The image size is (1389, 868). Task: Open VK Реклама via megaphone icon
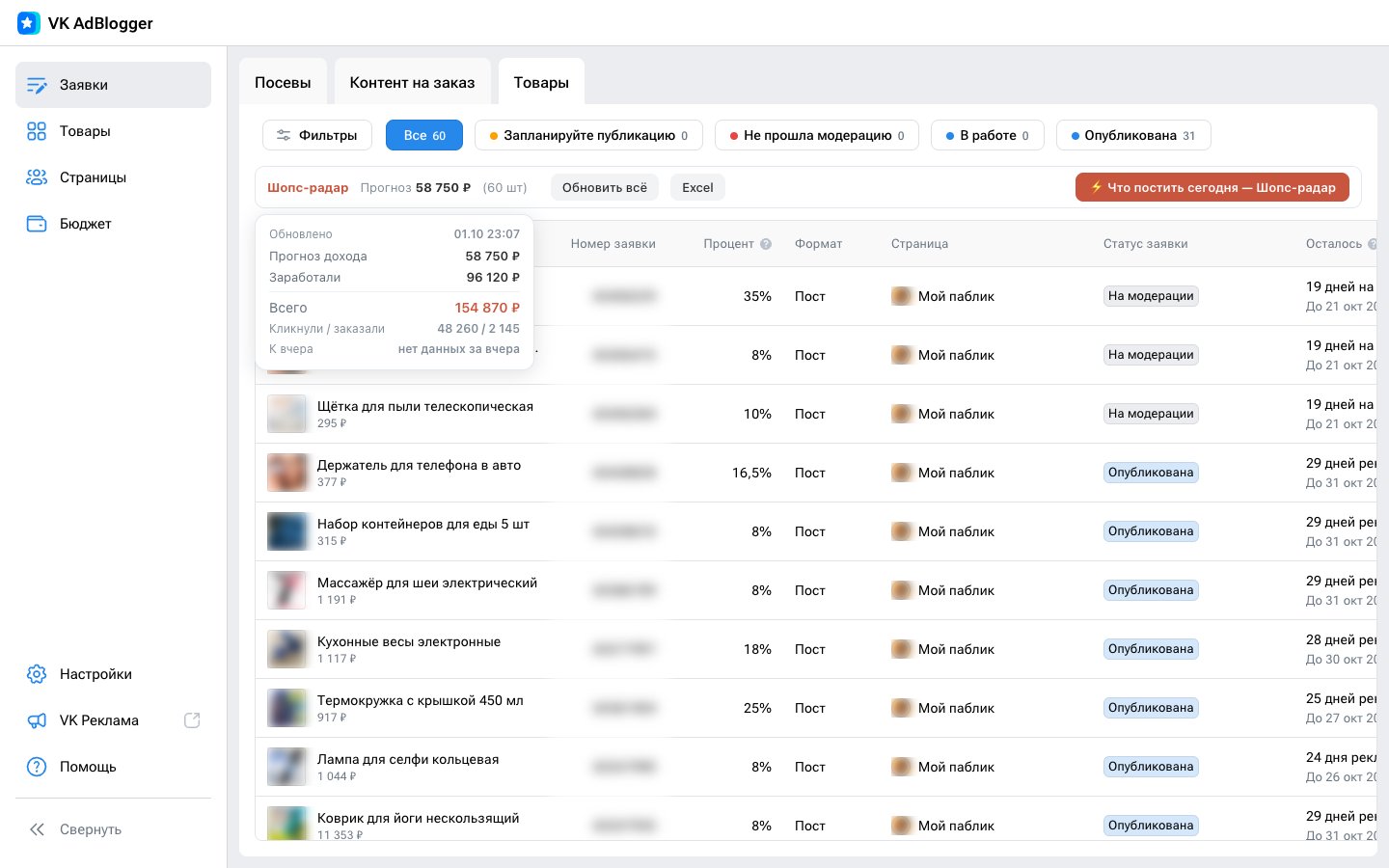click(37, 720)
